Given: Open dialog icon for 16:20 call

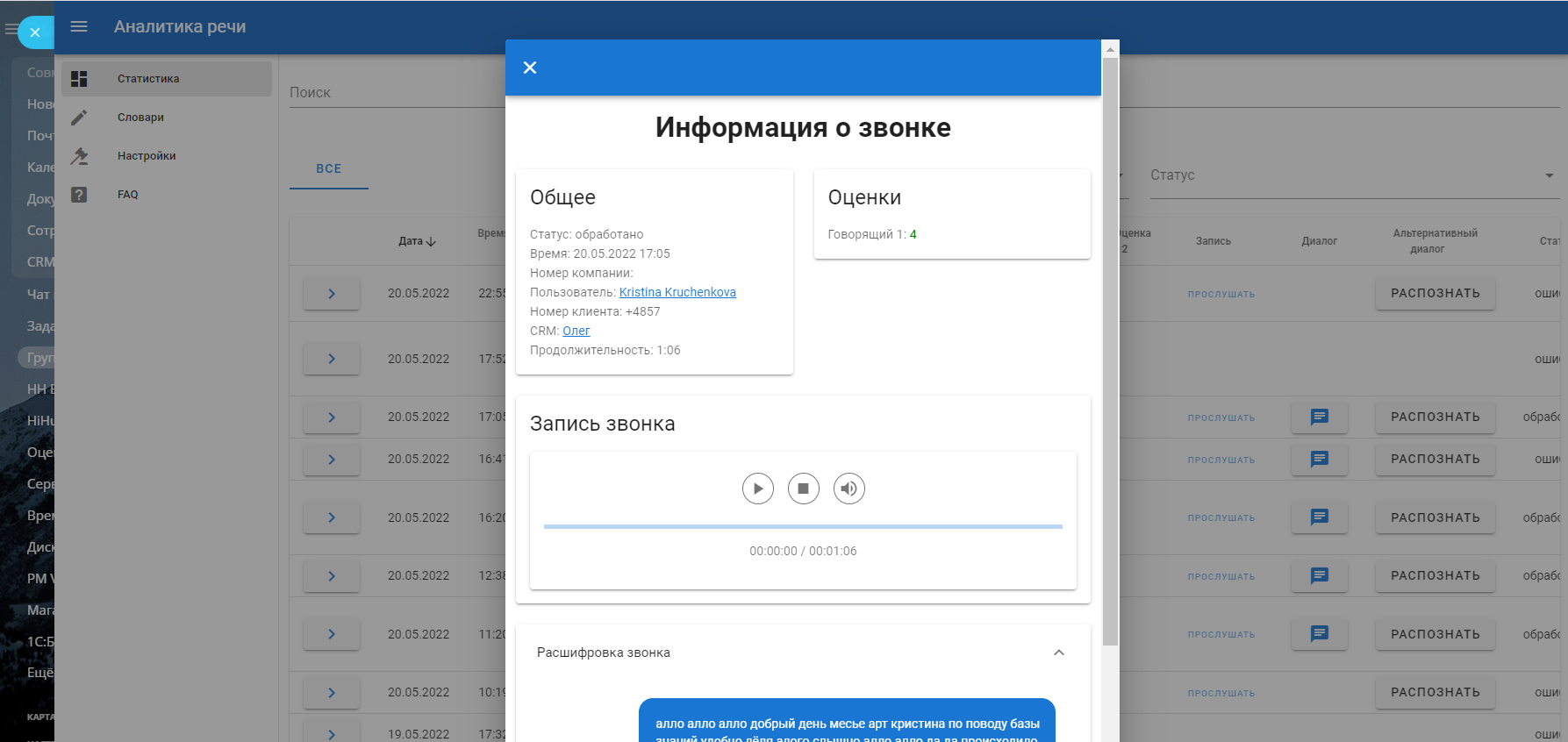Looking at the screenshot, I should [1319, 517].
